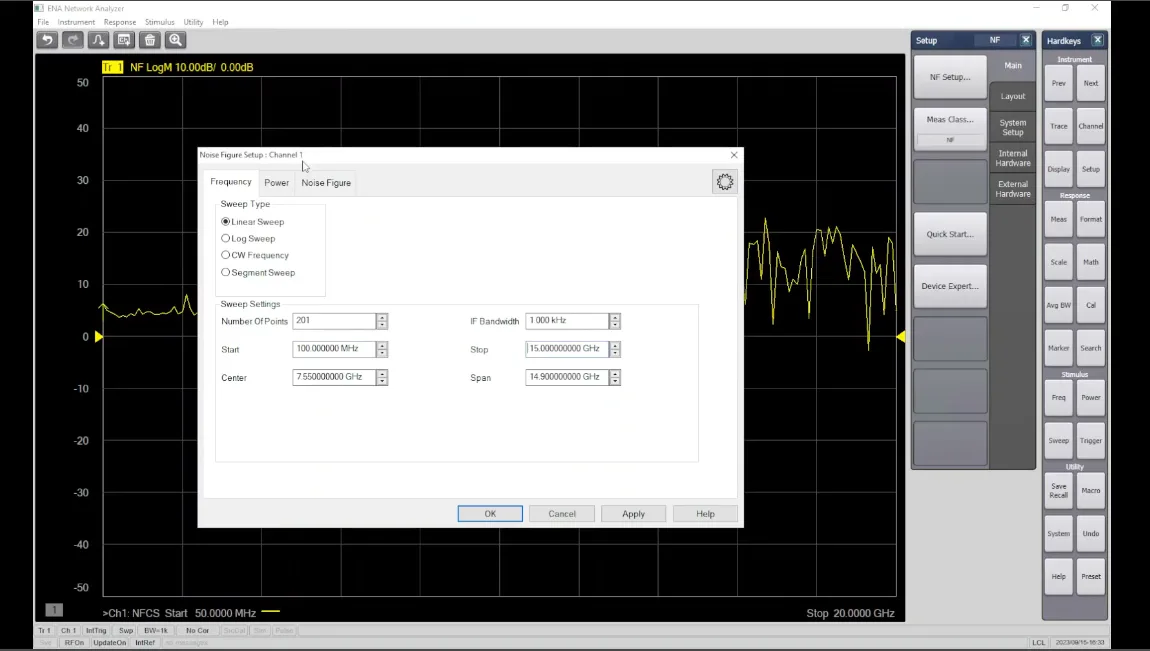Click the Redo arrow toolbar icon
Screen dimensions: 1150x651
click(73, 40)
